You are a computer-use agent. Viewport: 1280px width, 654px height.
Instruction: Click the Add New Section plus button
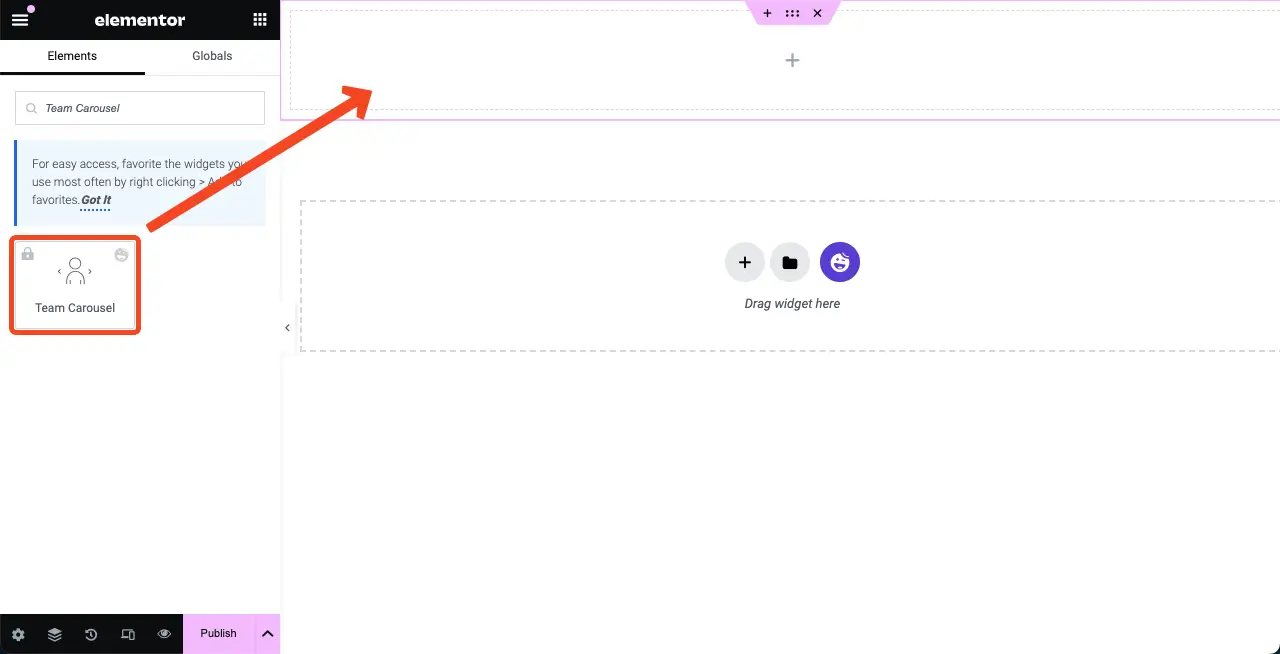click(745, 262)
